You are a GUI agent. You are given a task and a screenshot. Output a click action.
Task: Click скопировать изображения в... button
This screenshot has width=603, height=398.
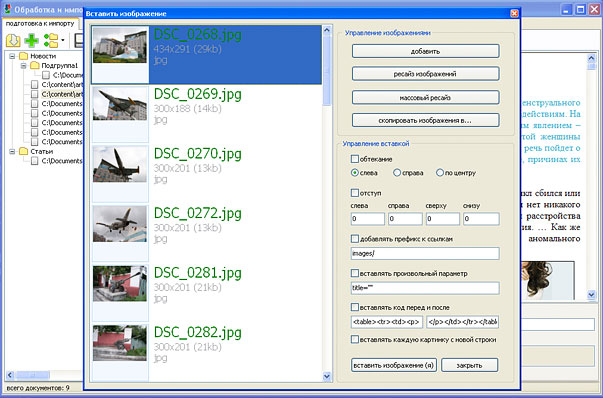coord(426,120)
